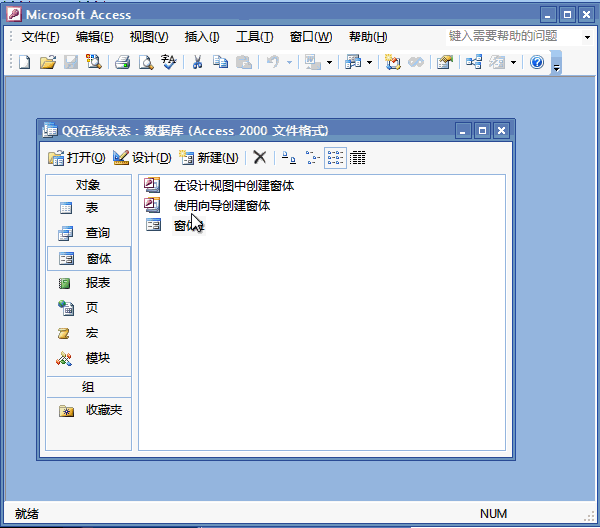600x528 pixels.
Task: Click the NUM status bar indicator
Action: (494, 514)
